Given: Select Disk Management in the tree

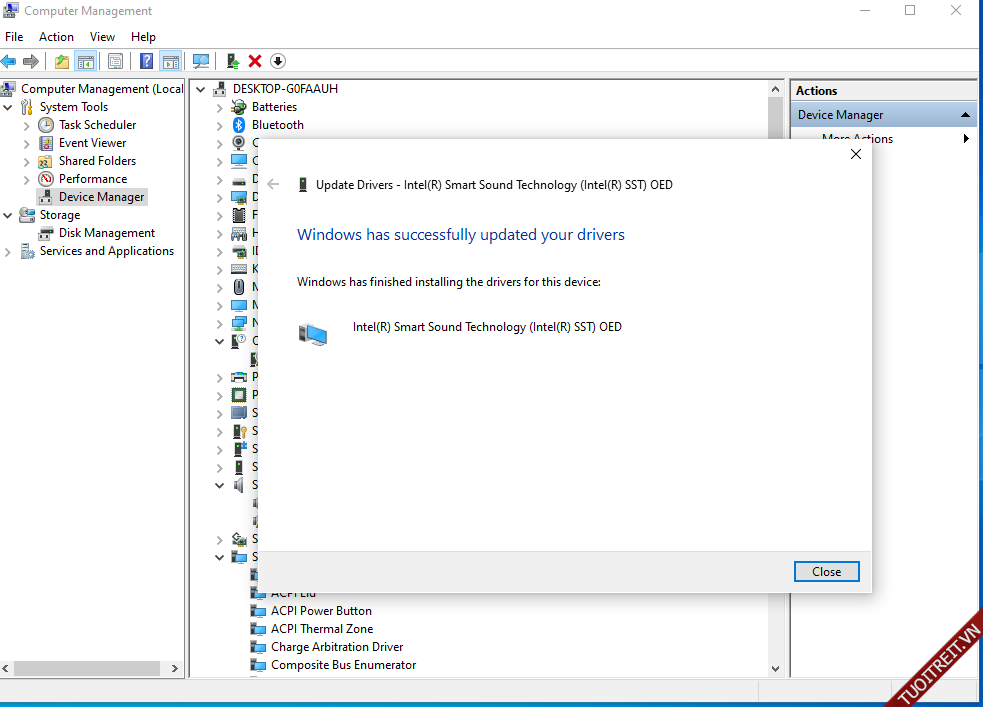Looking at the screenshot, I should coord(106,233).
